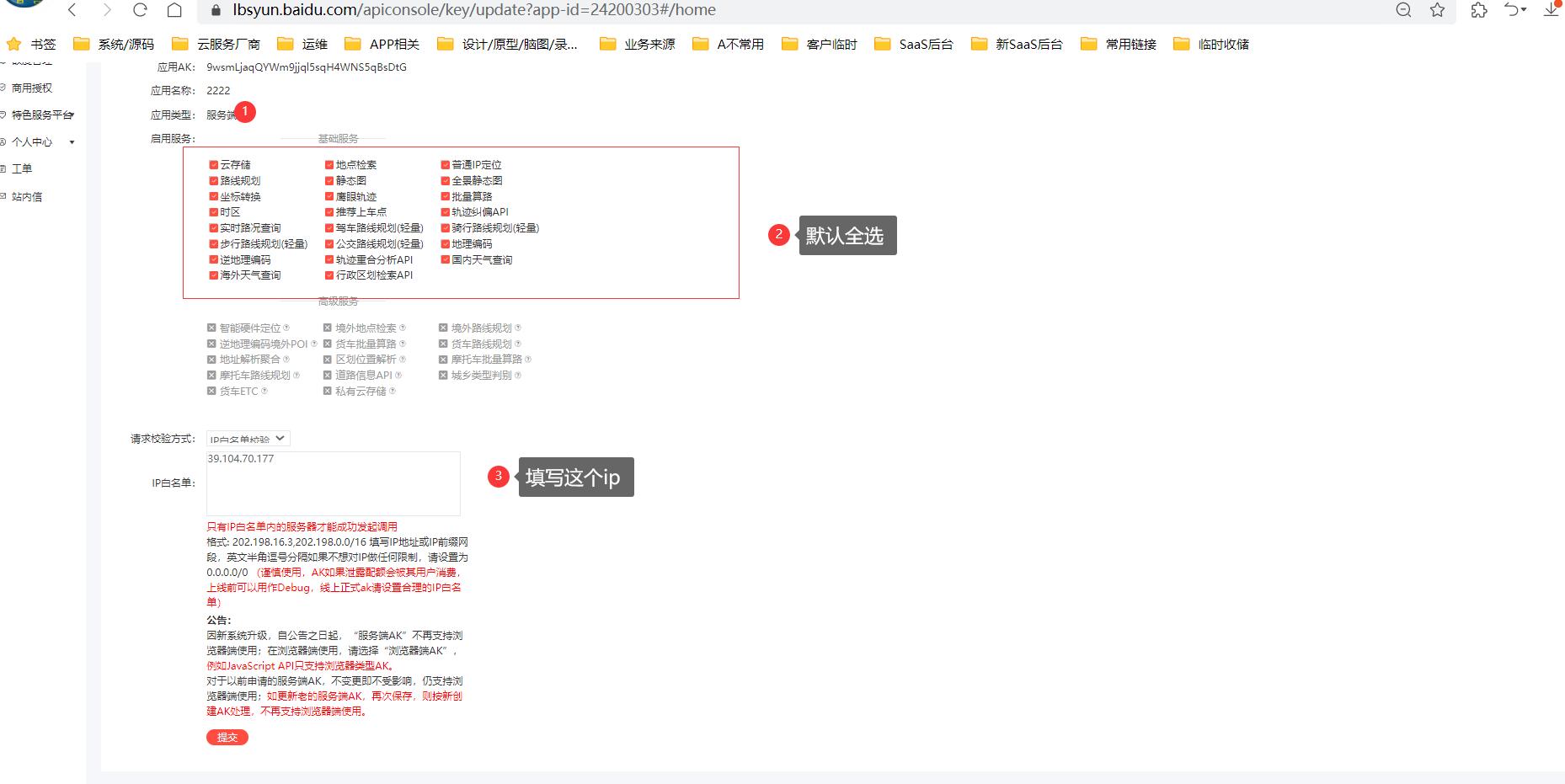This screenshot has height=784, width=1565.
Task: Open the extensions puzzle icon
Action: pyautogui.click(x=1479, y=10)
